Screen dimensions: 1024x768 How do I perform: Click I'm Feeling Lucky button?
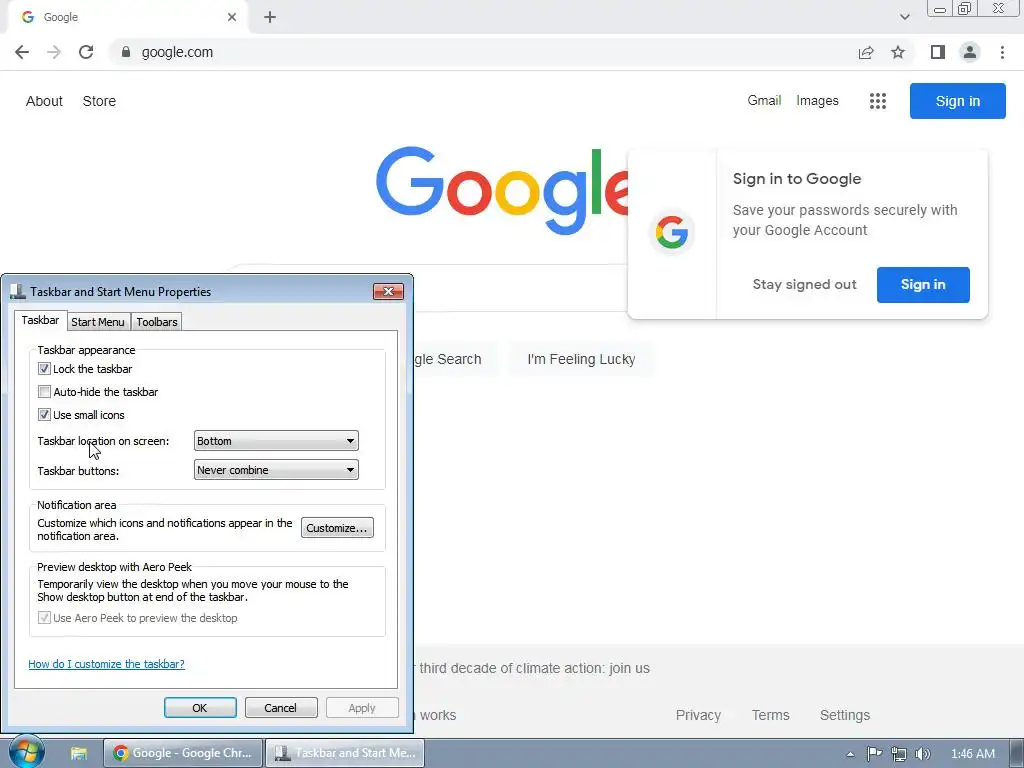coord(581,359)
